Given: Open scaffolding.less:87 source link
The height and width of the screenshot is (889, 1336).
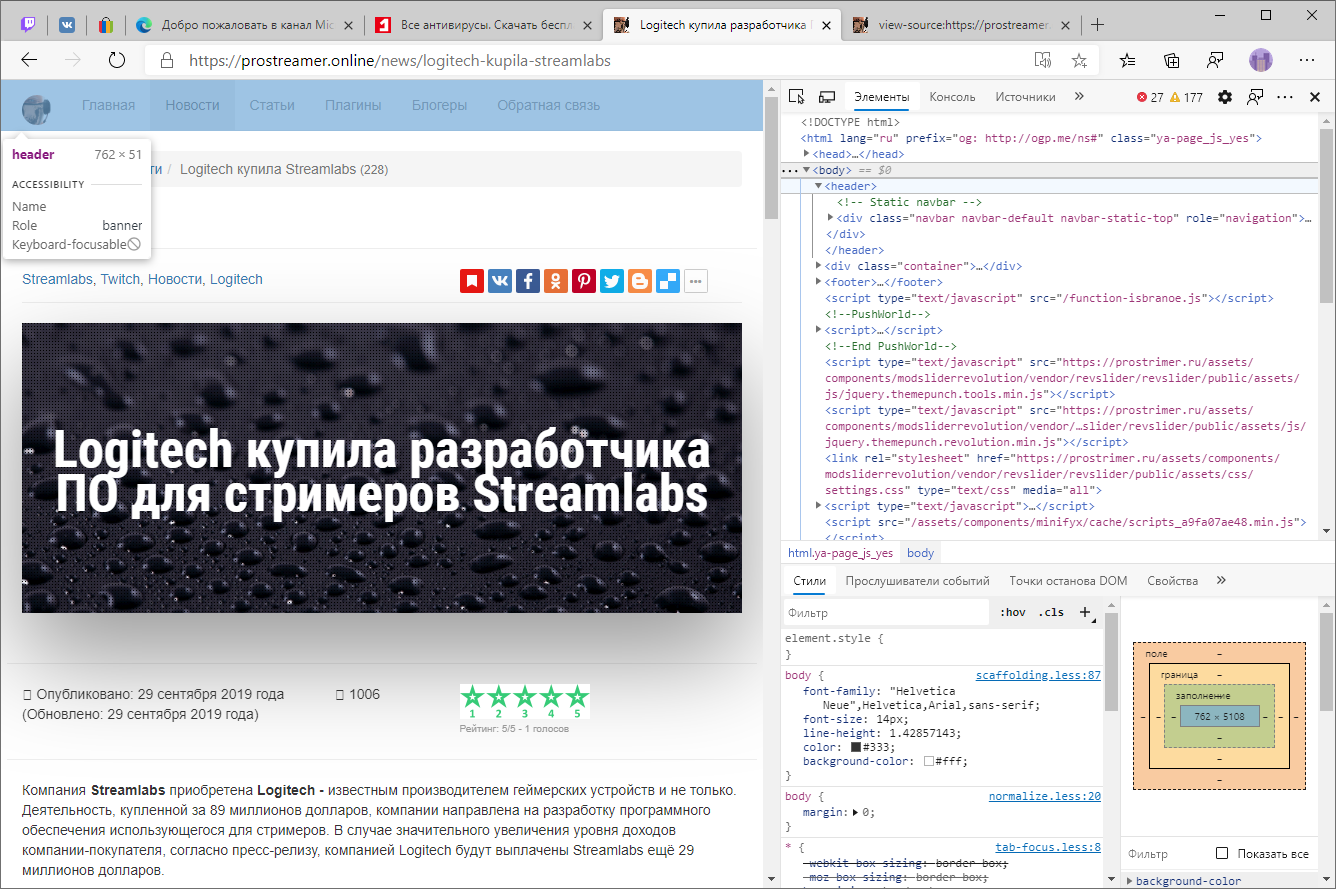Looking at the screenshot, I should pyautogui.click(x=1038, y=676).
